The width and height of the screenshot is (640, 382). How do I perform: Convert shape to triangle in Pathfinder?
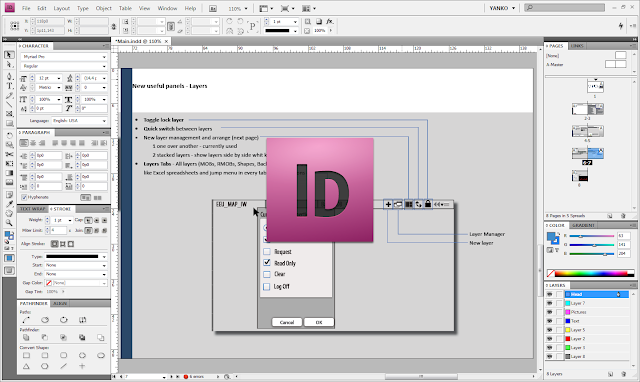(x=26, y=366)
